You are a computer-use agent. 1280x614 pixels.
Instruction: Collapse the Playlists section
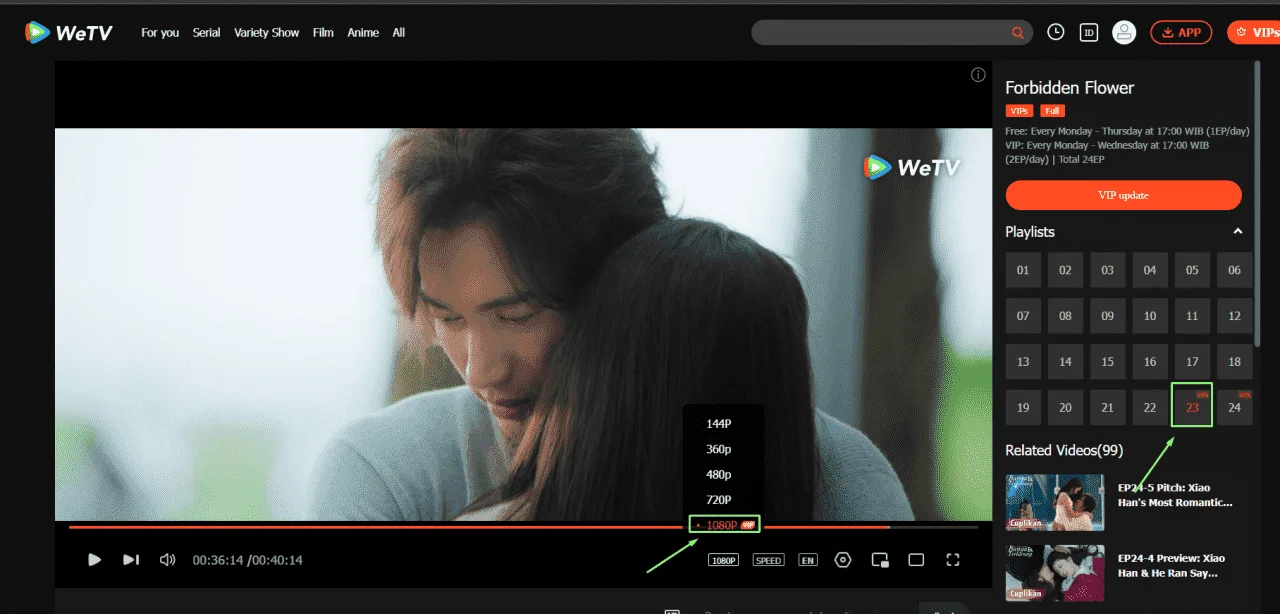(1237, 231)
